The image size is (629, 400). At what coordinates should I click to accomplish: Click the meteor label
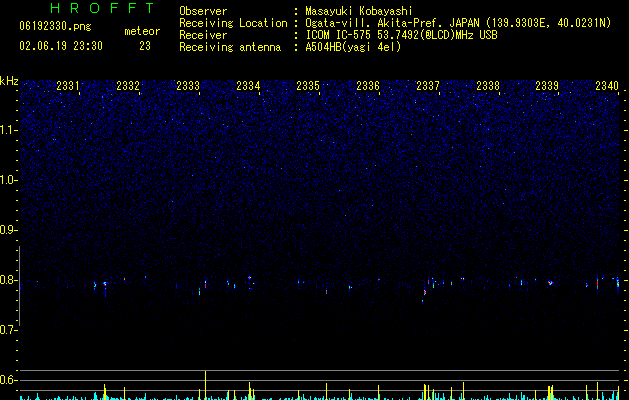[142, 31]
